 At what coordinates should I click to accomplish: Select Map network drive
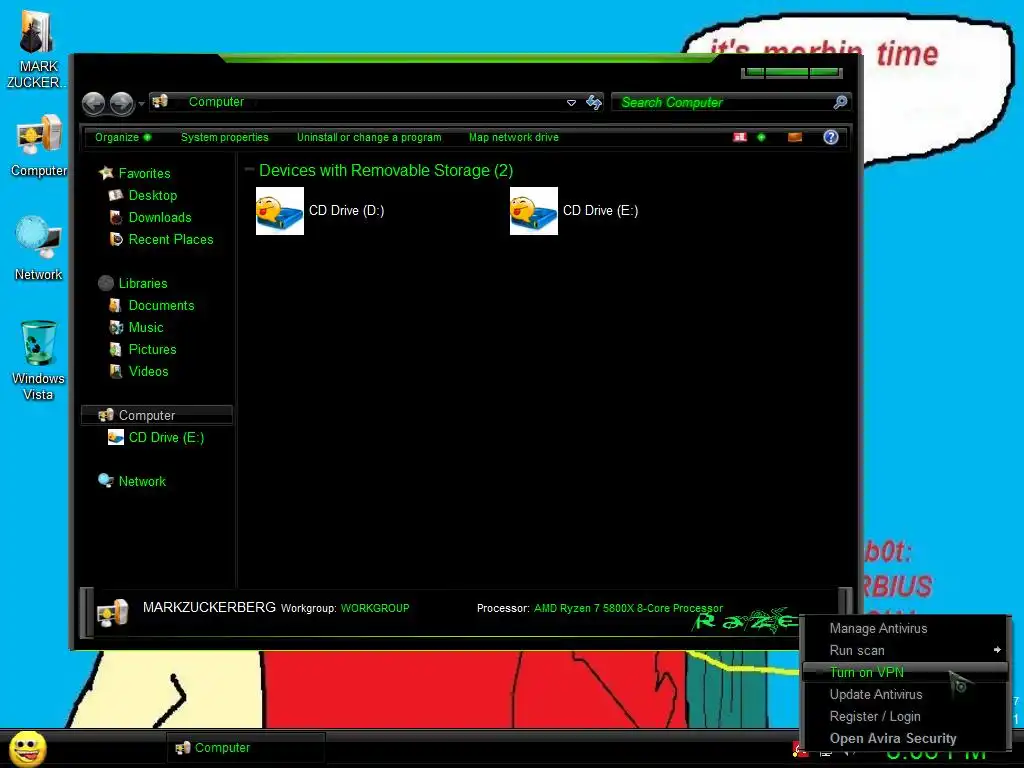click(x=514, y=137)
